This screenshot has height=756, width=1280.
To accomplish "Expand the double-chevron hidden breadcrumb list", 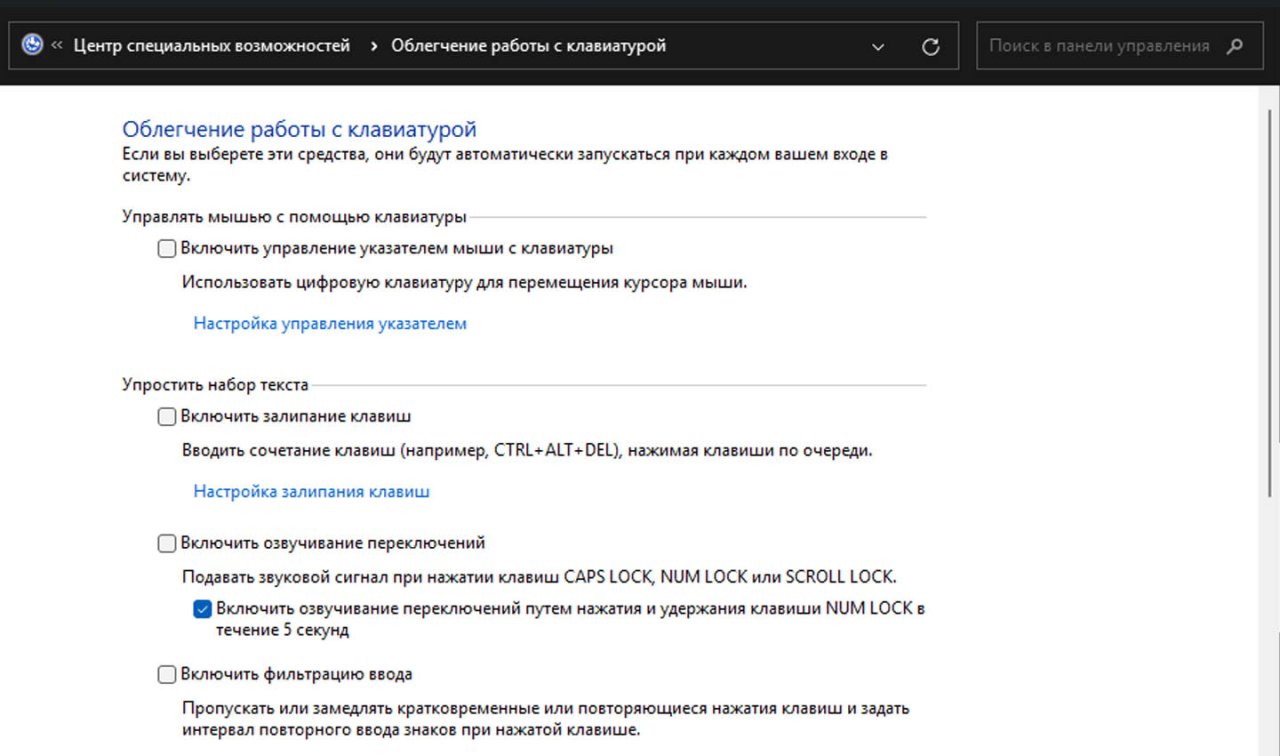I will click(57, 46).
